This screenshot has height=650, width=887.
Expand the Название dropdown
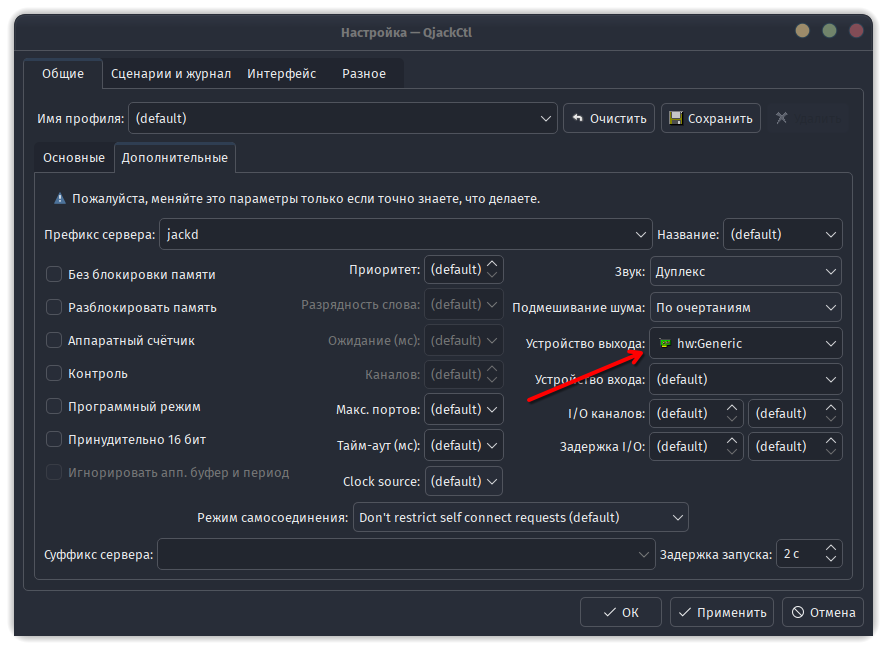click(782, 234)
